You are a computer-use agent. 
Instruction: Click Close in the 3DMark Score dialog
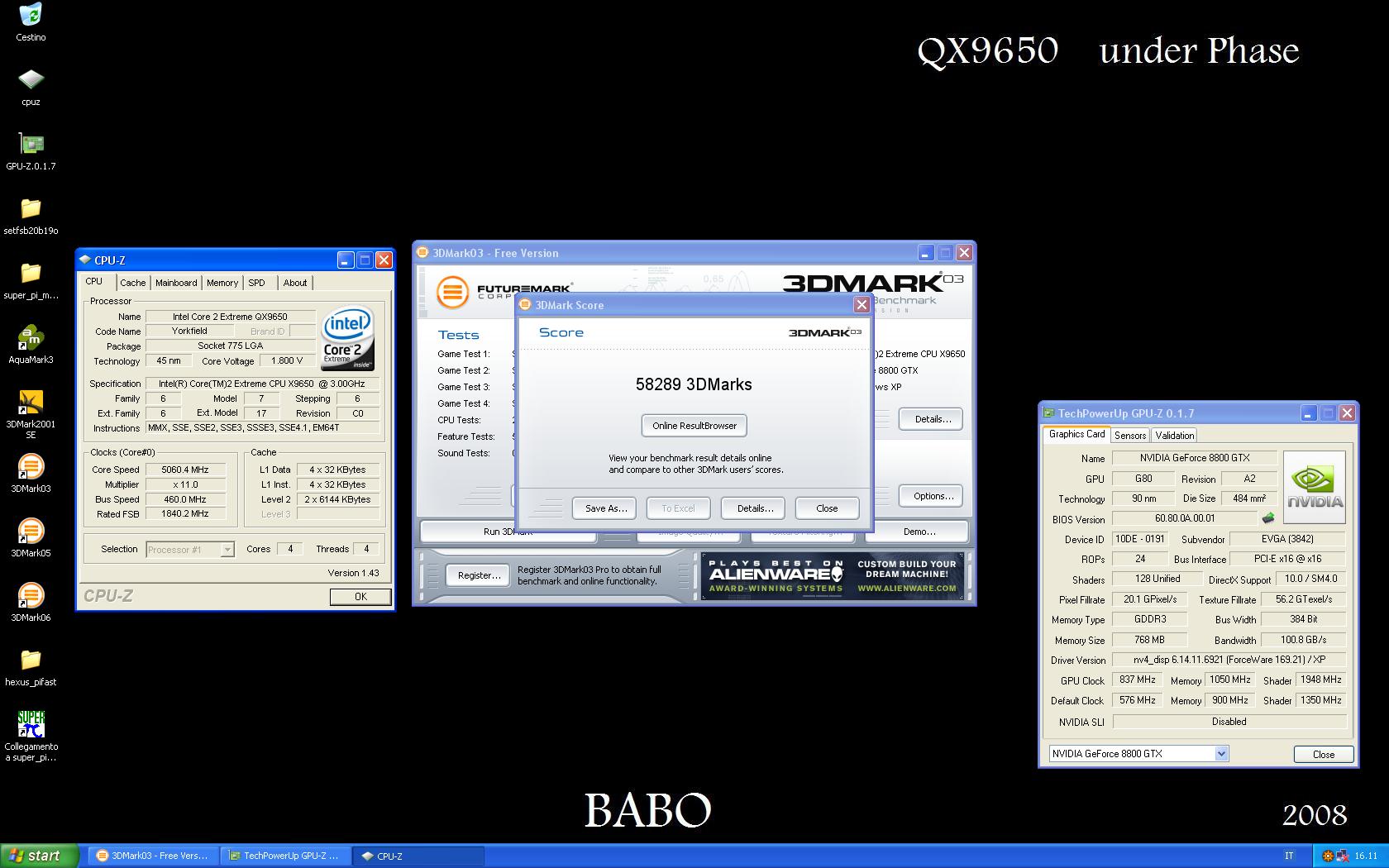point(827,508)
